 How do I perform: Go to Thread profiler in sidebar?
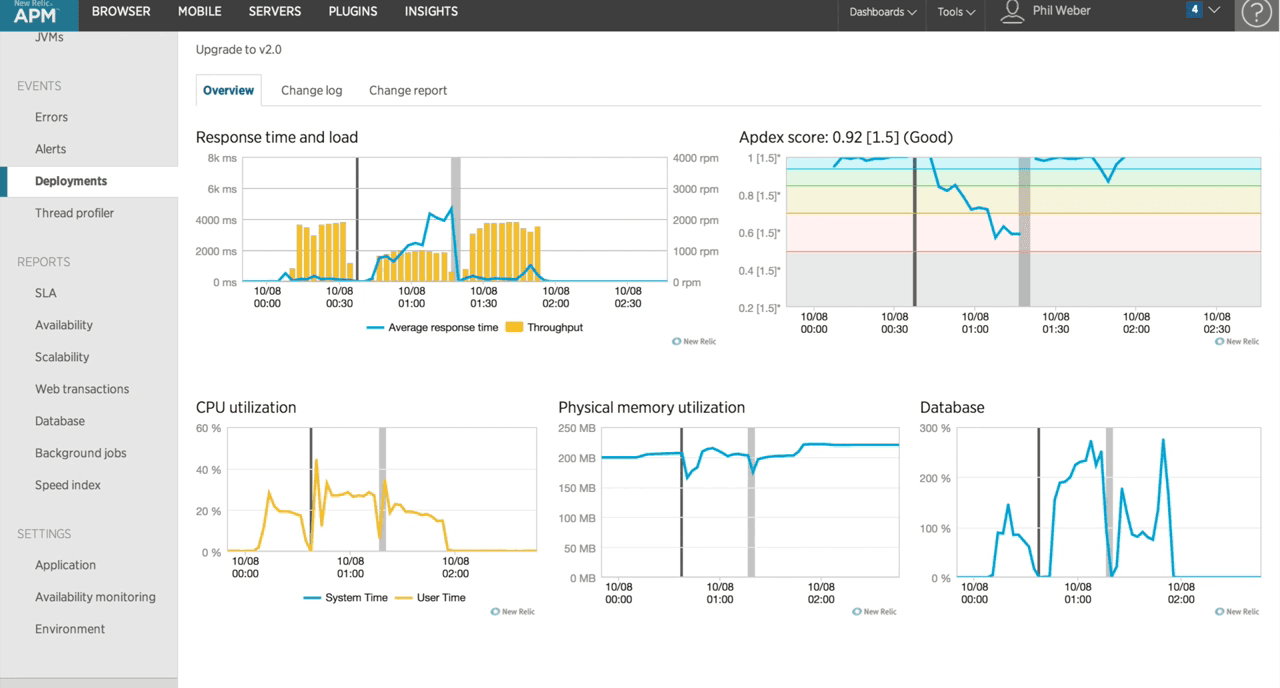[74, 213]
